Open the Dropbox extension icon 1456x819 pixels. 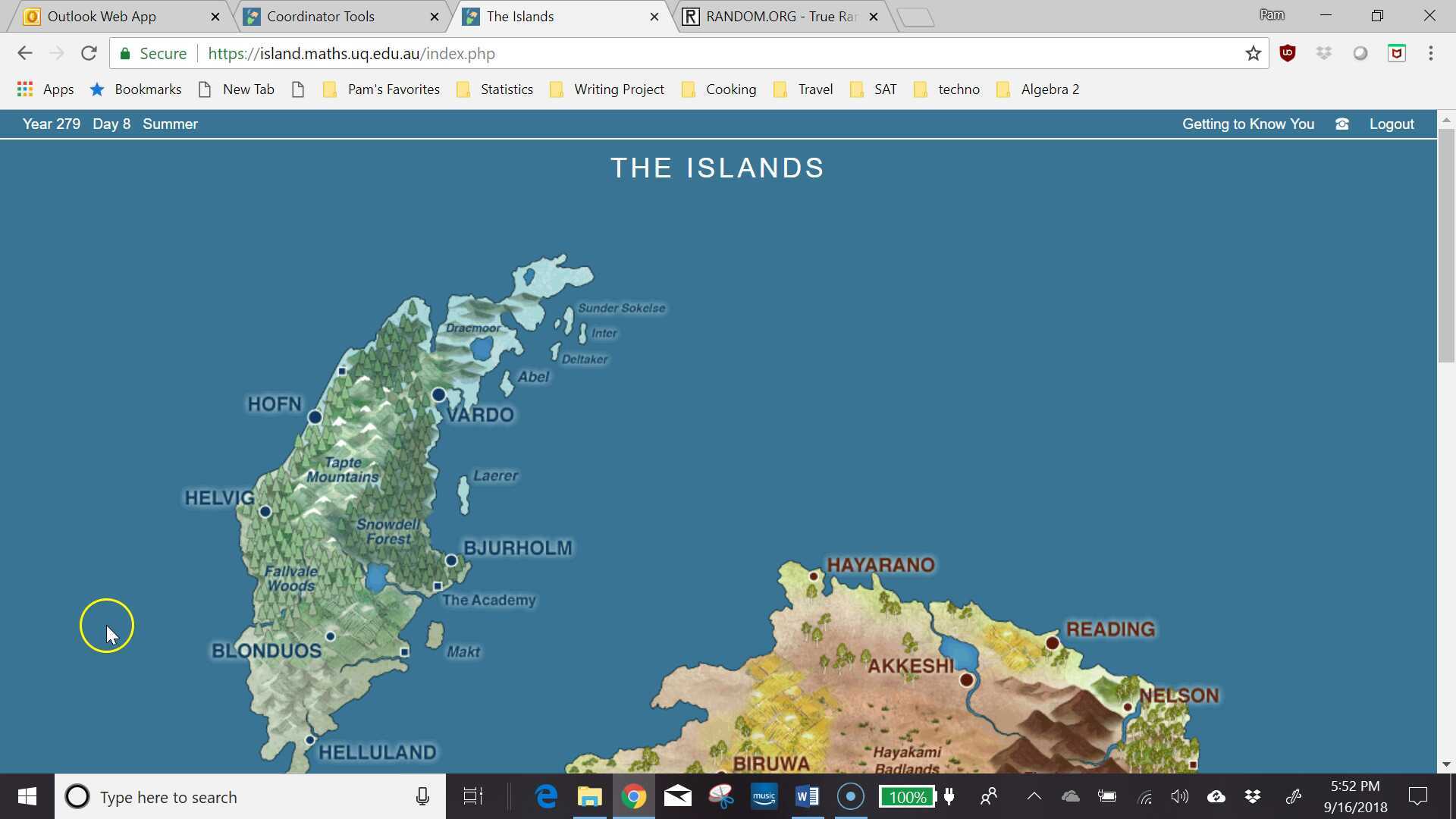coord(1324,53)
